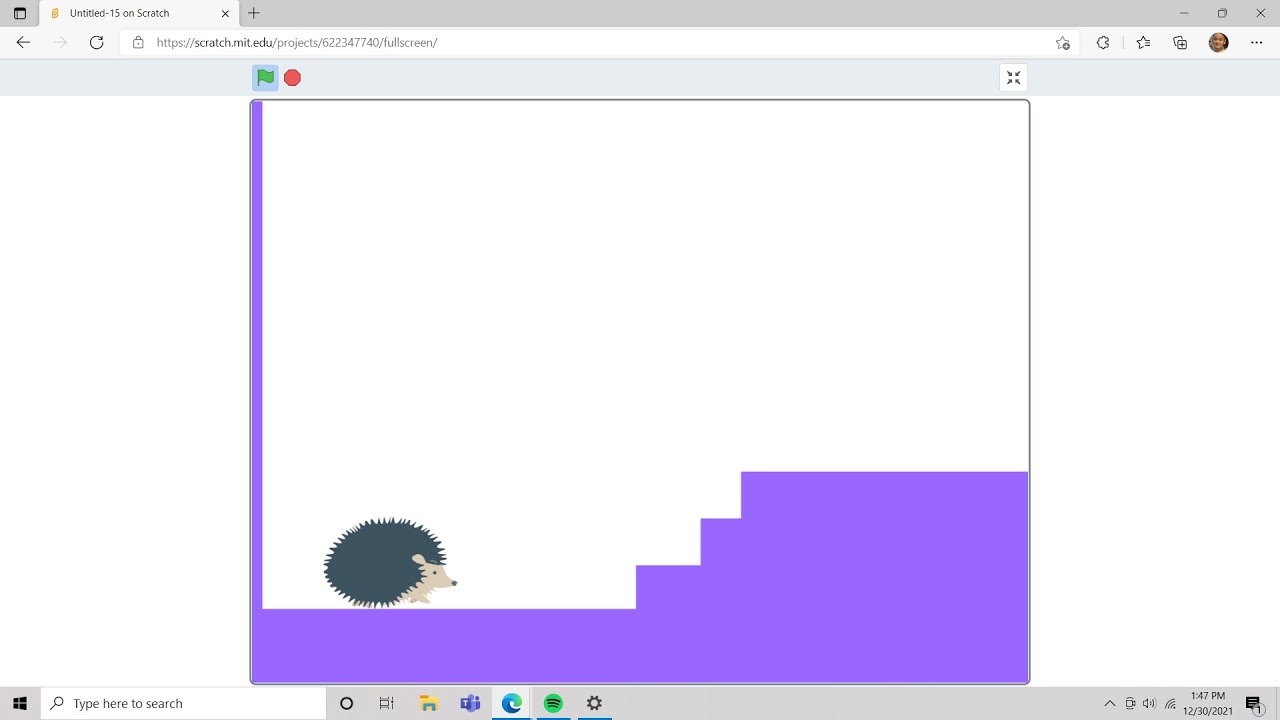Open the volume control in tray
1280x720 pixels.
pyautogui.click(x=1149, y=703)
